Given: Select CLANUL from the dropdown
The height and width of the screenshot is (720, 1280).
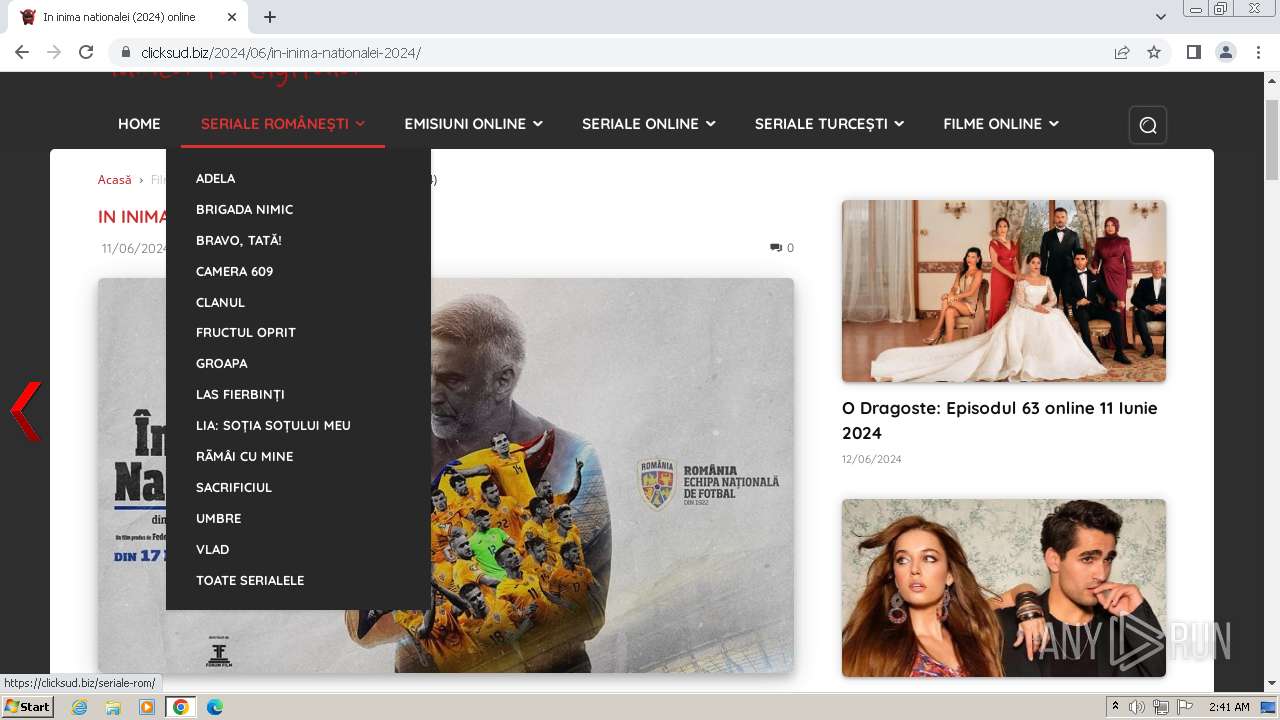Looking at the screenshot, I should coord(221,303).
